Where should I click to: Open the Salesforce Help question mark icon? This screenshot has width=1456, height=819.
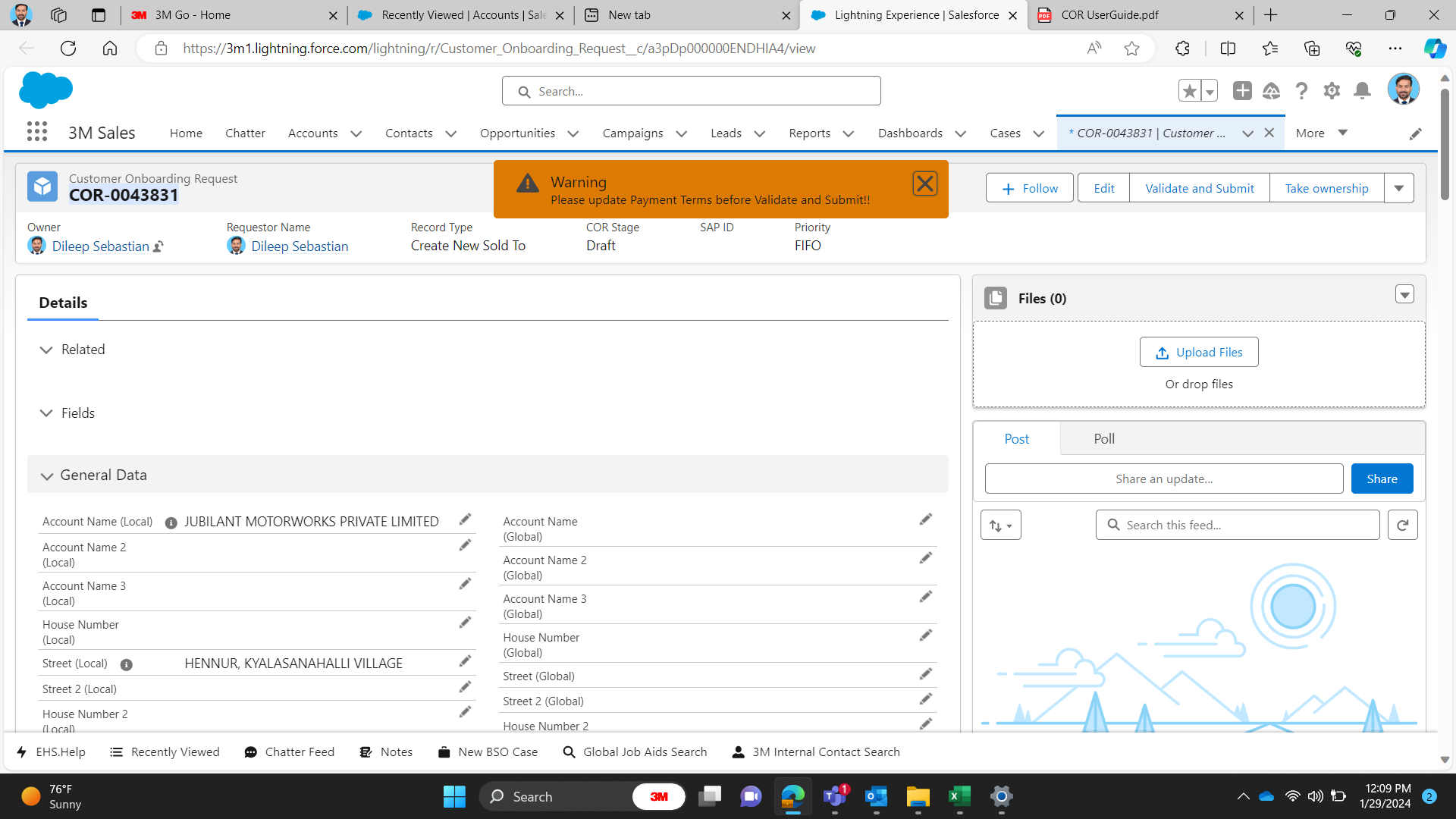[1301, 91]
